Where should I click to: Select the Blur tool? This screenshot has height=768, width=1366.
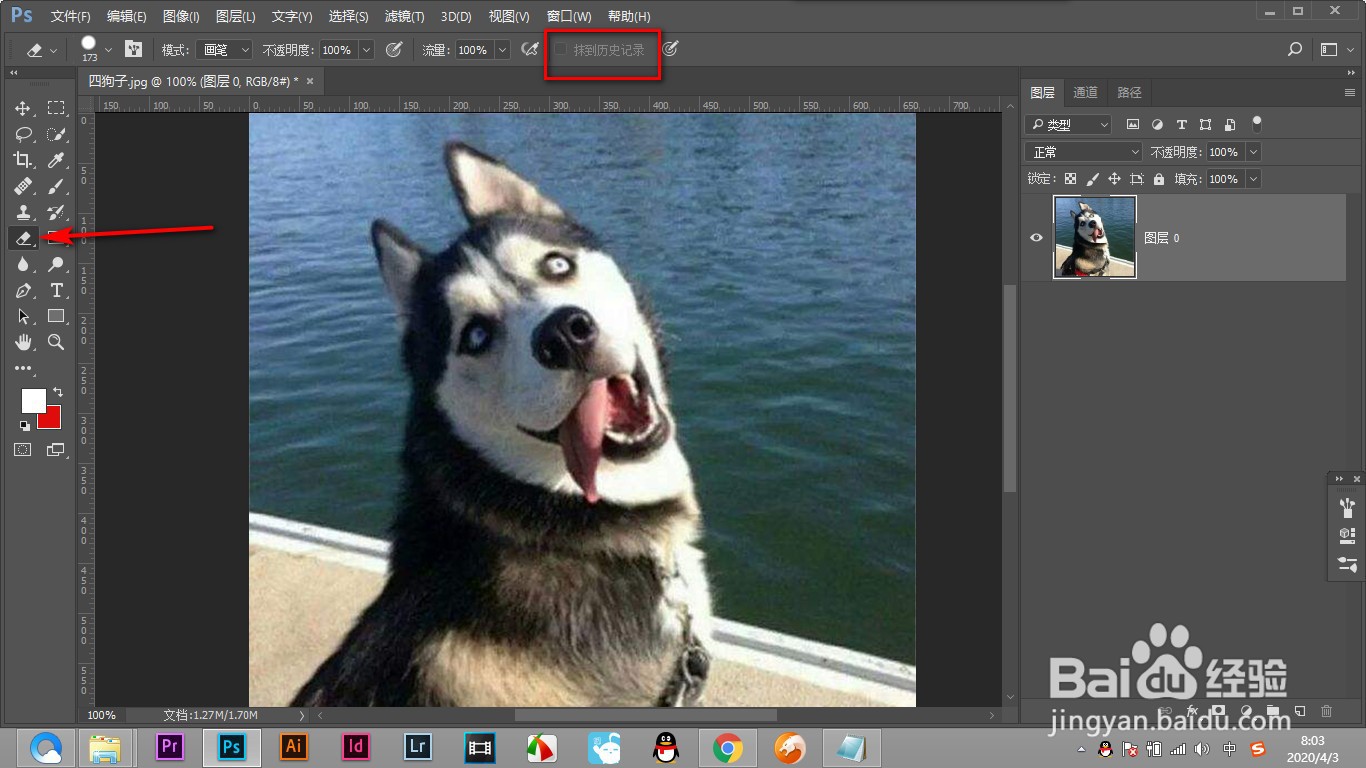[22, 264]
